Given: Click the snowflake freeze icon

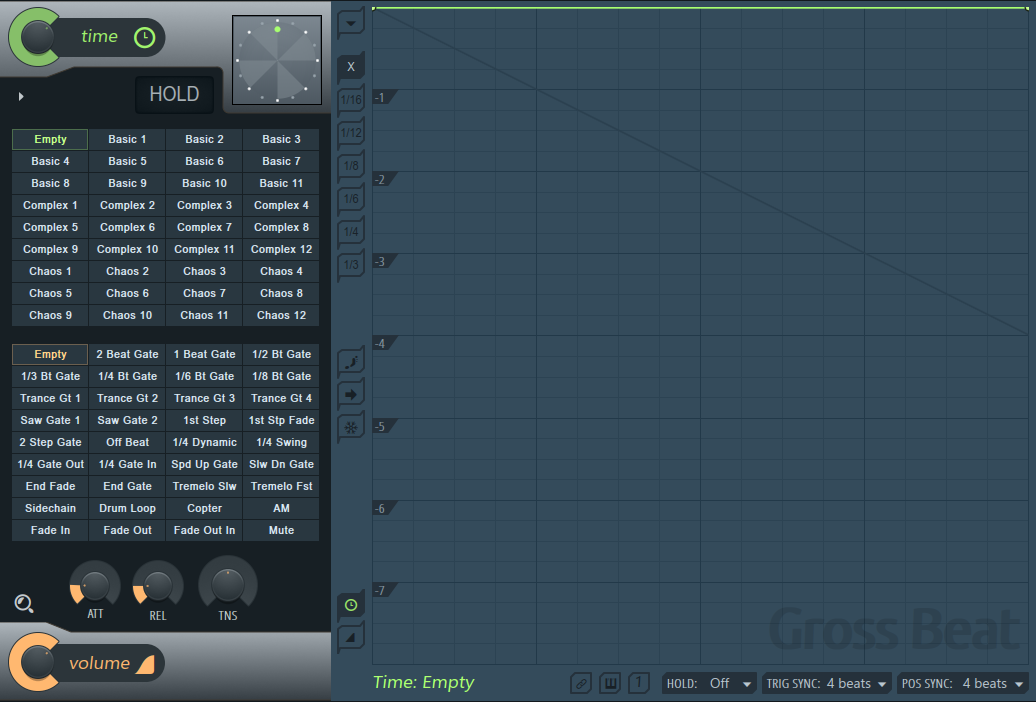Looking at the screenshot, I should point(351,428).
